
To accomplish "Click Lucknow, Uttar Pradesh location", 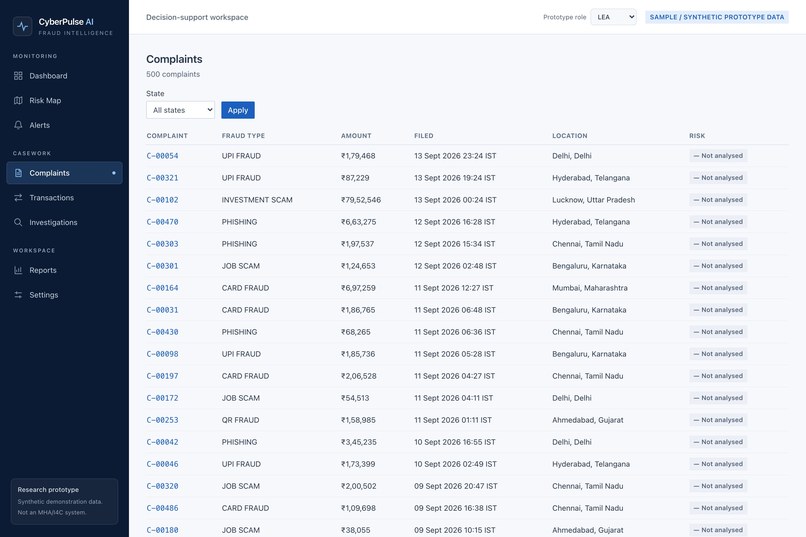I will tap(593, 200).
